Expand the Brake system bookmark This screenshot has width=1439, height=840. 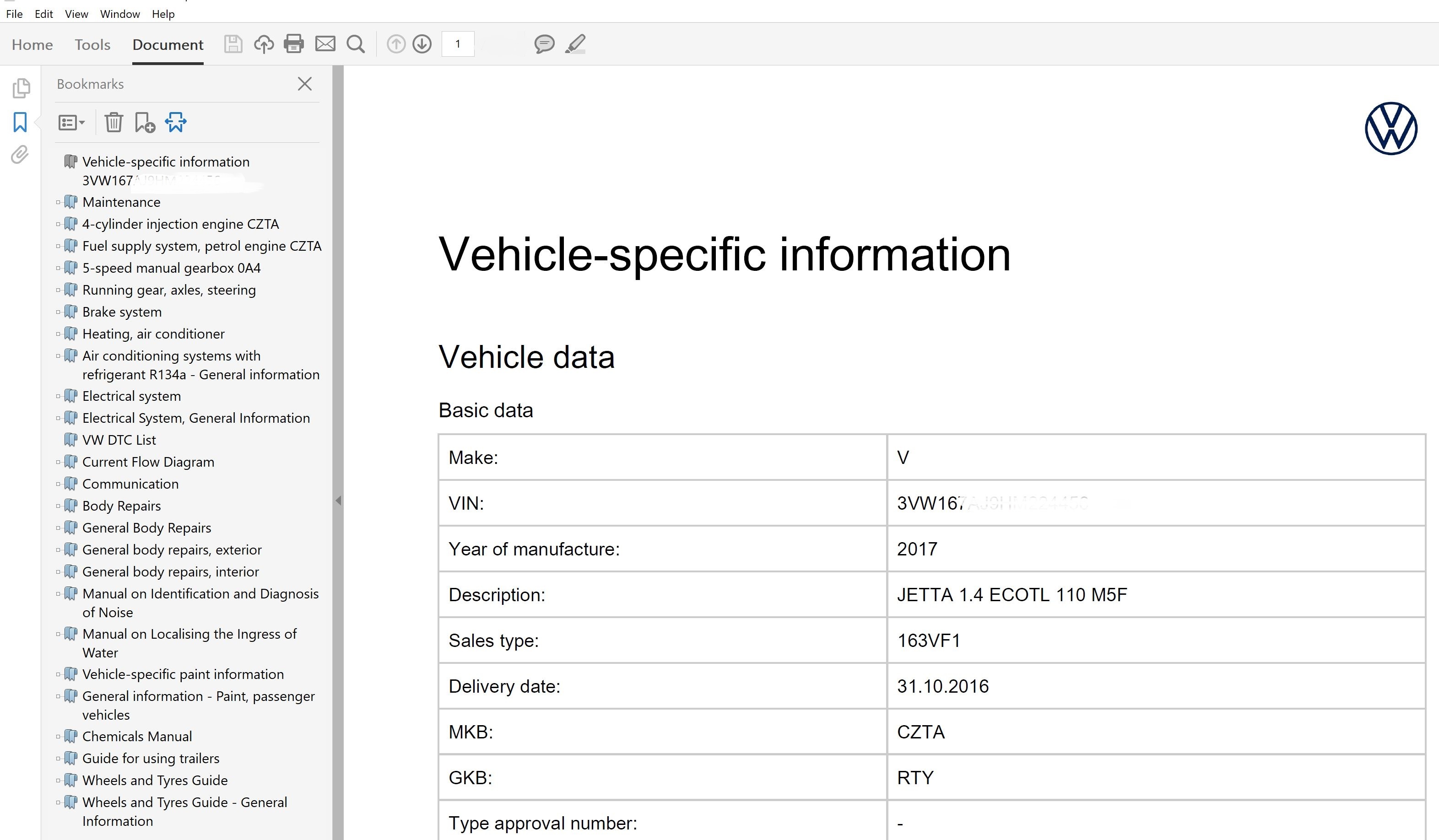pyautogui.click(x=58, y=312)
